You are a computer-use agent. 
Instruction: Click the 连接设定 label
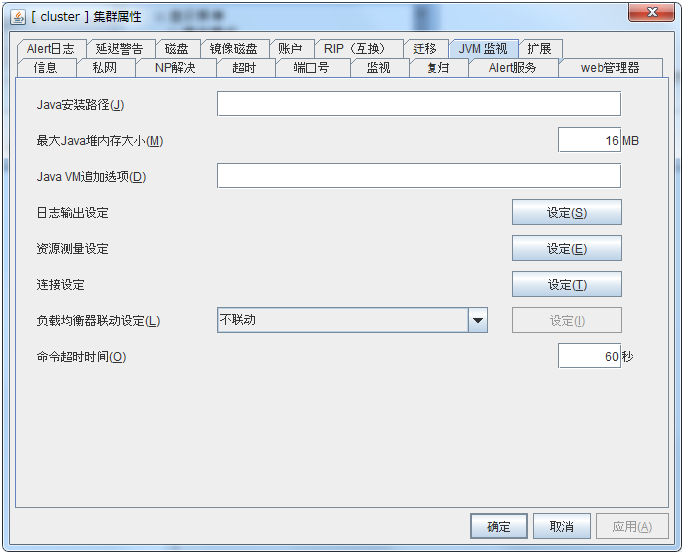pyautogui.click(x=61, y=285)
